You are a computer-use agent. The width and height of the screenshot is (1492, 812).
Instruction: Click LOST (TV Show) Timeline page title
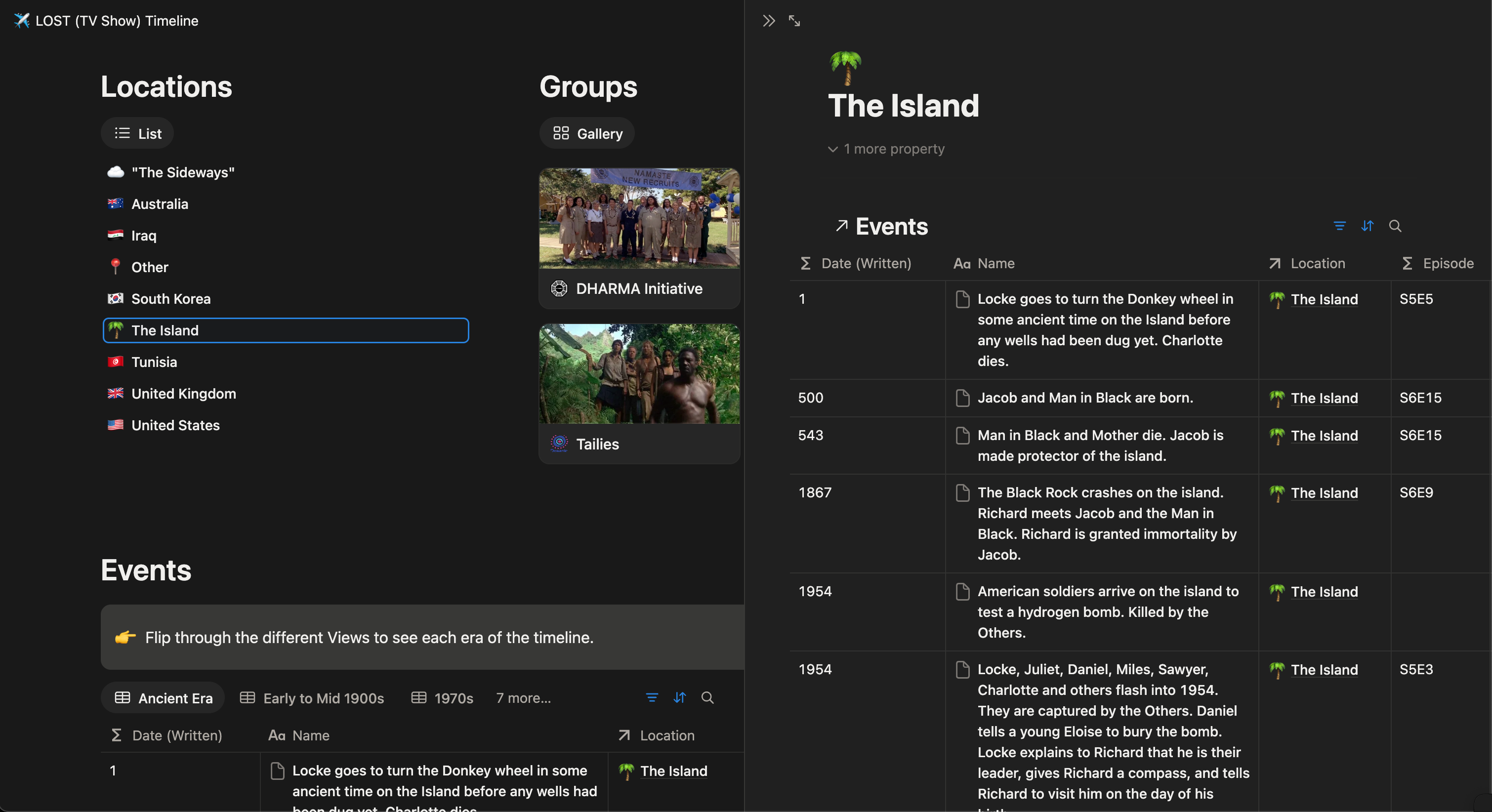coord(117,21)
